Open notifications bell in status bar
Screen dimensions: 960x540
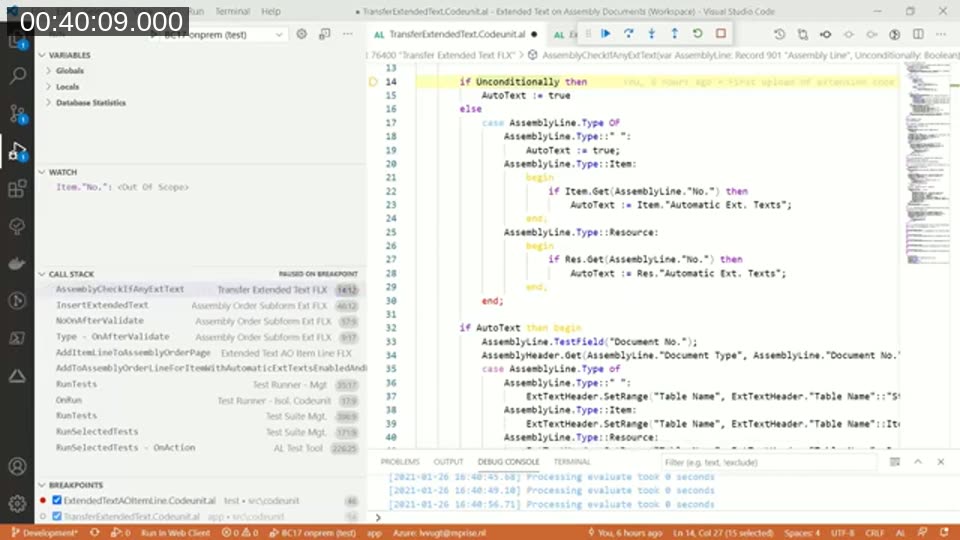tap(945, 533)
